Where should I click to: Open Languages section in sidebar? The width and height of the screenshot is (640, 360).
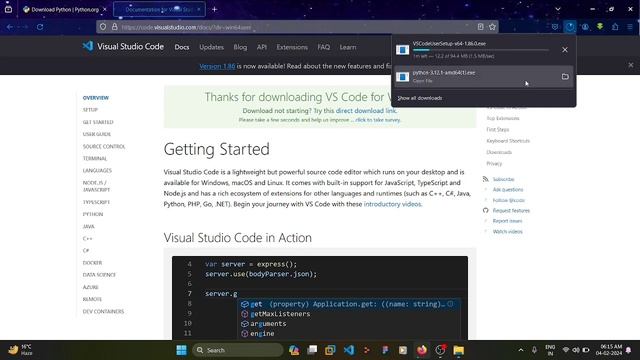pyautogui.click(x=97, y=171)
